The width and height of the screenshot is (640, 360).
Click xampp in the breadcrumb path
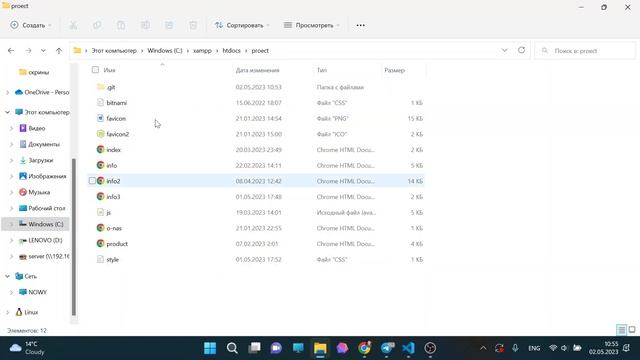tap(202, 51)
